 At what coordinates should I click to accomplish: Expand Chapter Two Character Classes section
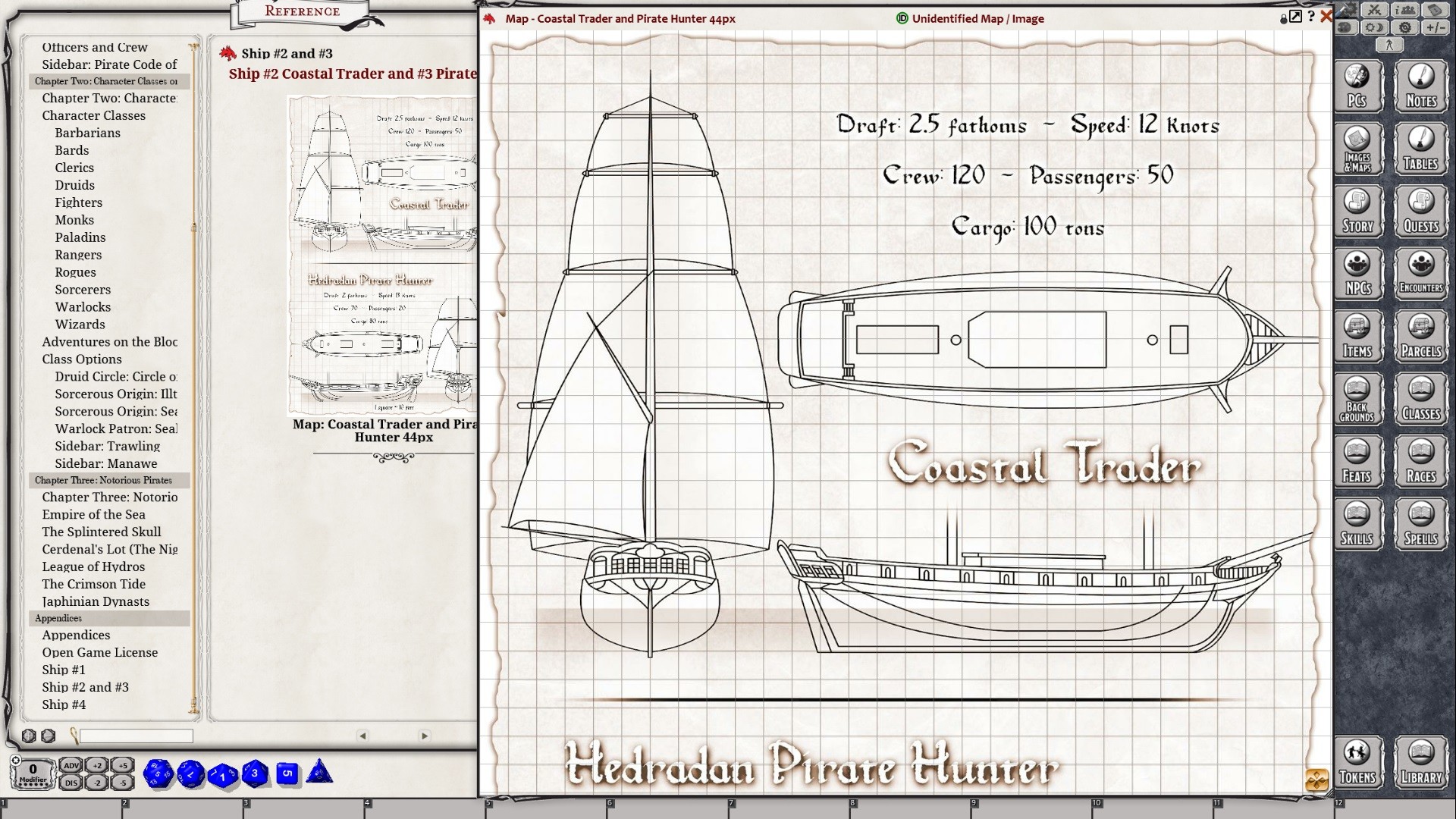coord(103,81)
